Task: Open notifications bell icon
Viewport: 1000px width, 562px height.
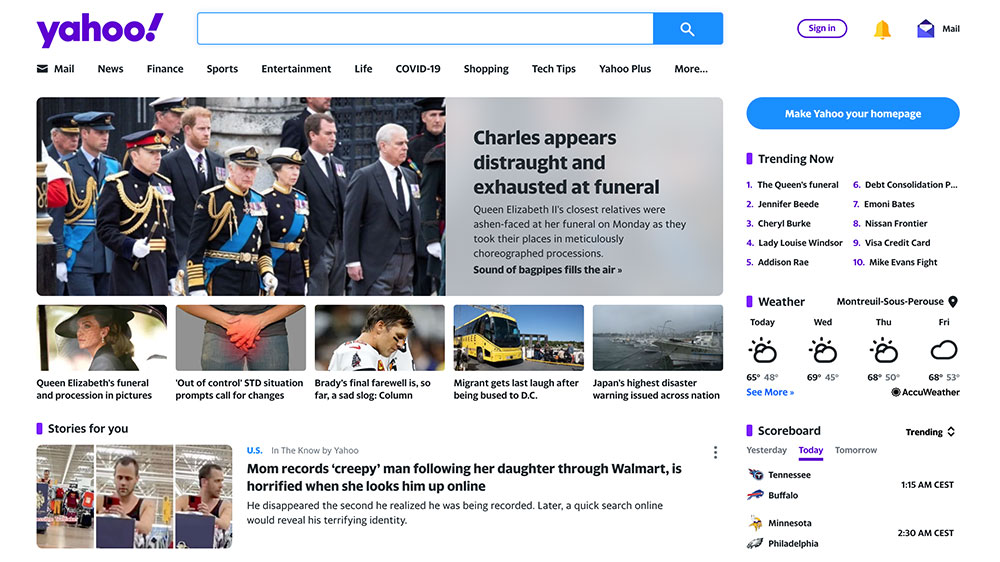Action: (882, 29)
